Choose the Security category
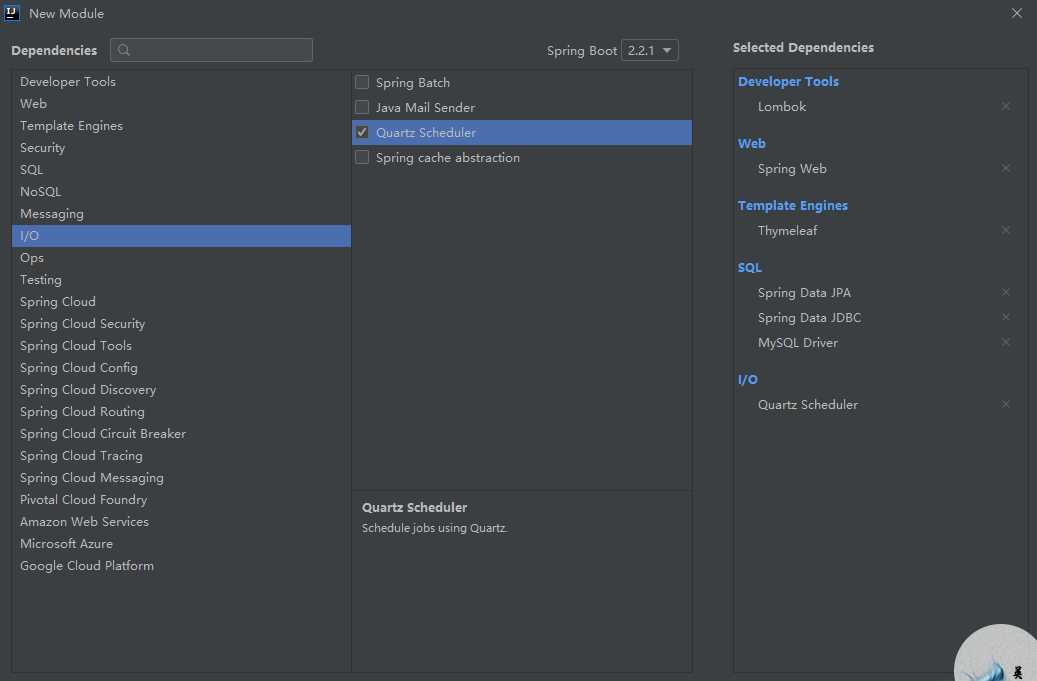 coord(181,147)
